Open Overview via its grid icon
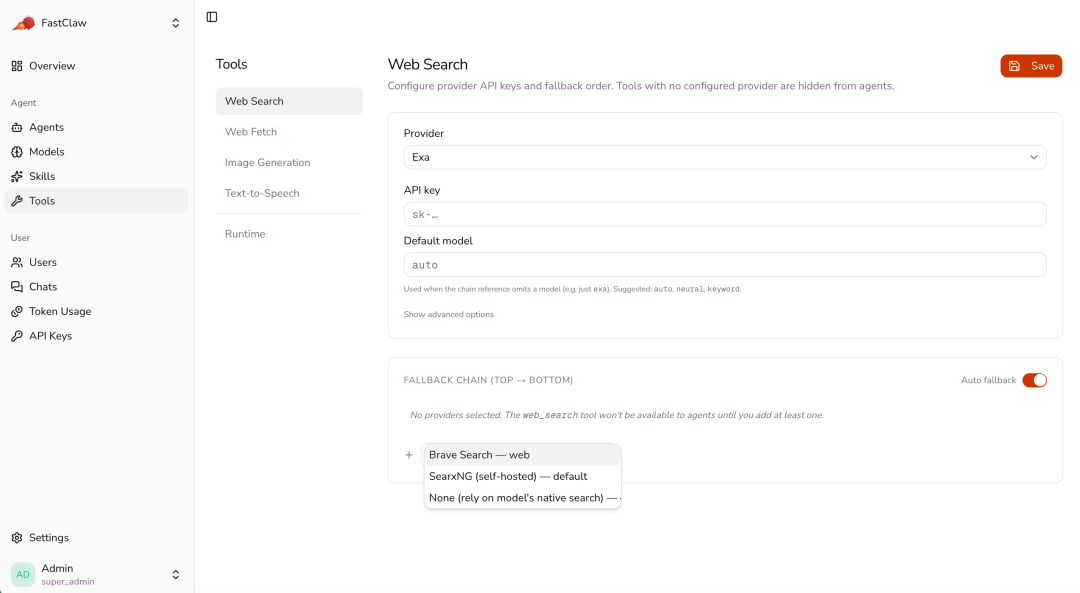 point(17,66)
